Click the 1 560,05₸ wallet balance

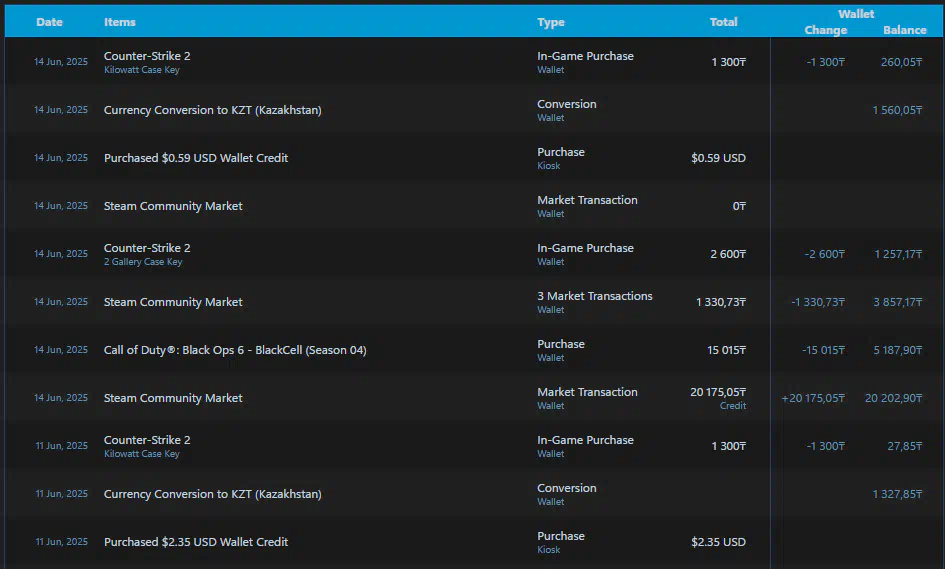click(x=897, y=110)
